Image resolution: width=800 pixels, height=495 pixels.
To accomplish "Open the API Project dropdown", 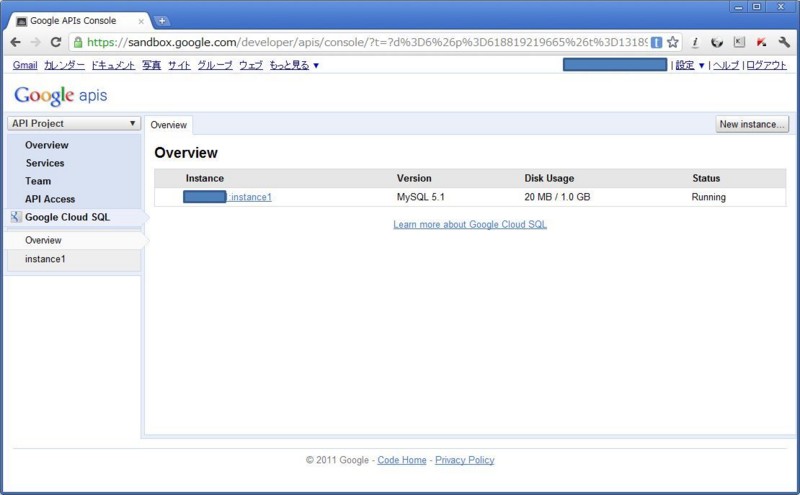I will (74, 123).
